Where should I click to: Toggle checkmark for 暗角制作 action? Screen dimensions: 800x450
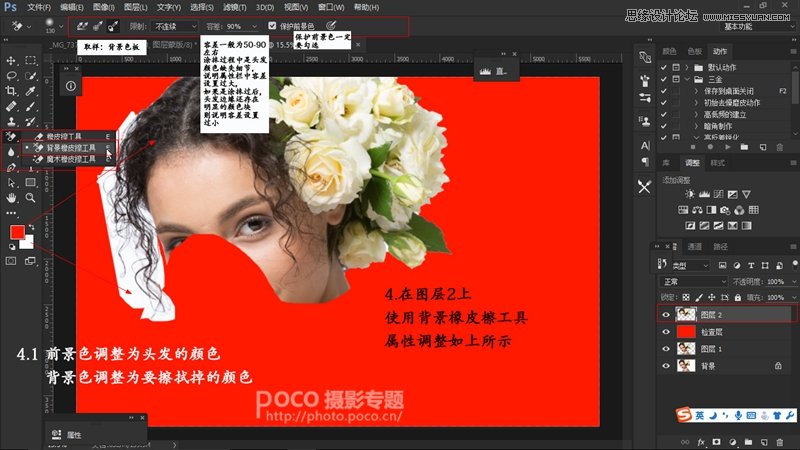point(664,126)
